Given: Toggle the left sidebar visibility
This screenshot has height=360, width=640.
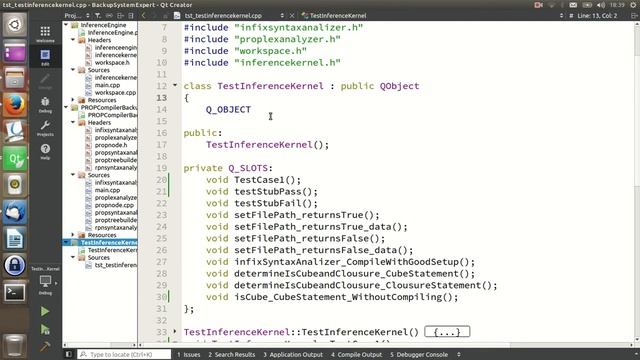Looking at the screenshot, I should pyautogui.click(x=69, y=354).
